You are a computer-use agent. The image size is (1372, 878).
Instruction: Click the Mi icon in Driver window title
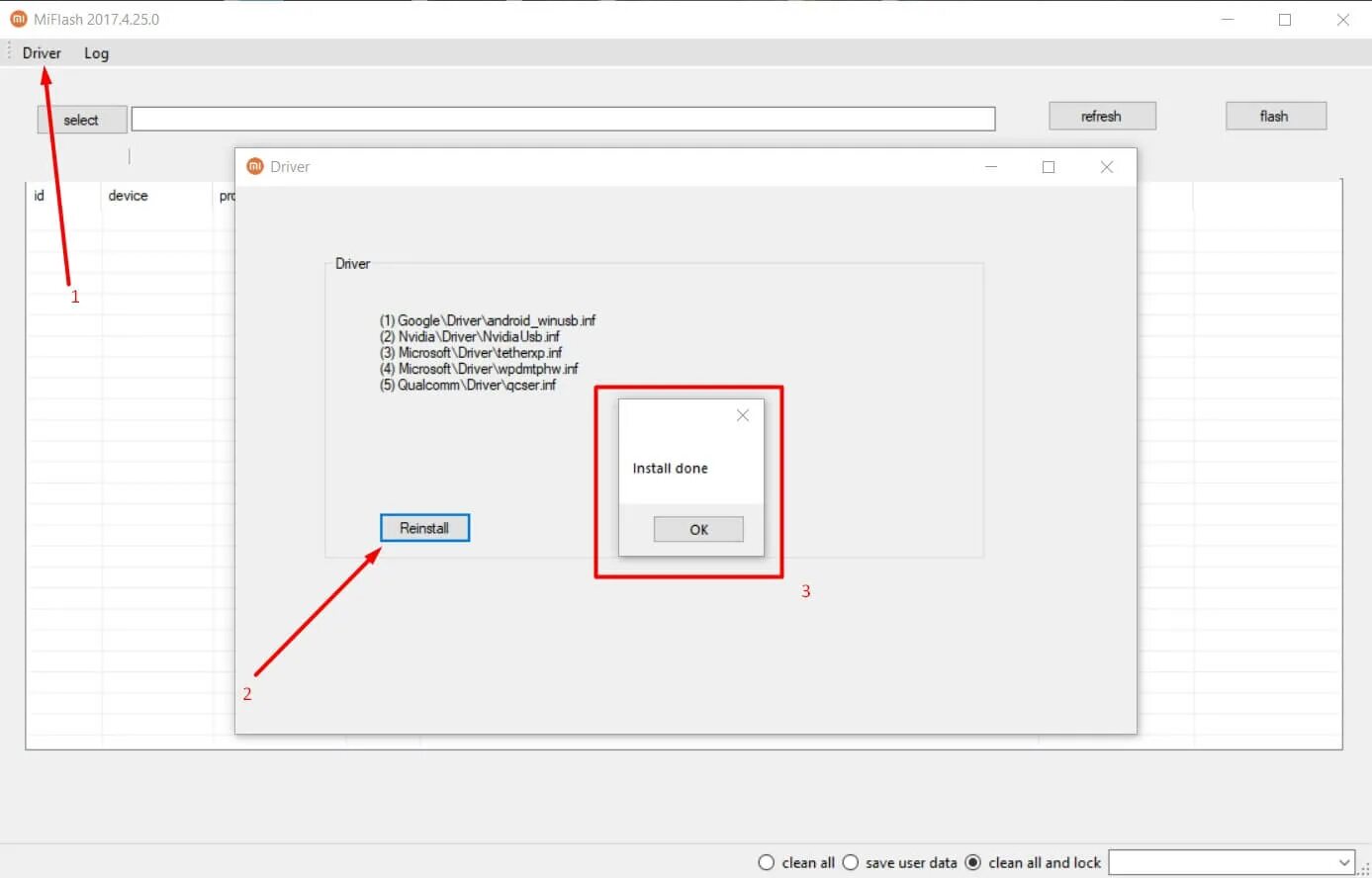255,166
